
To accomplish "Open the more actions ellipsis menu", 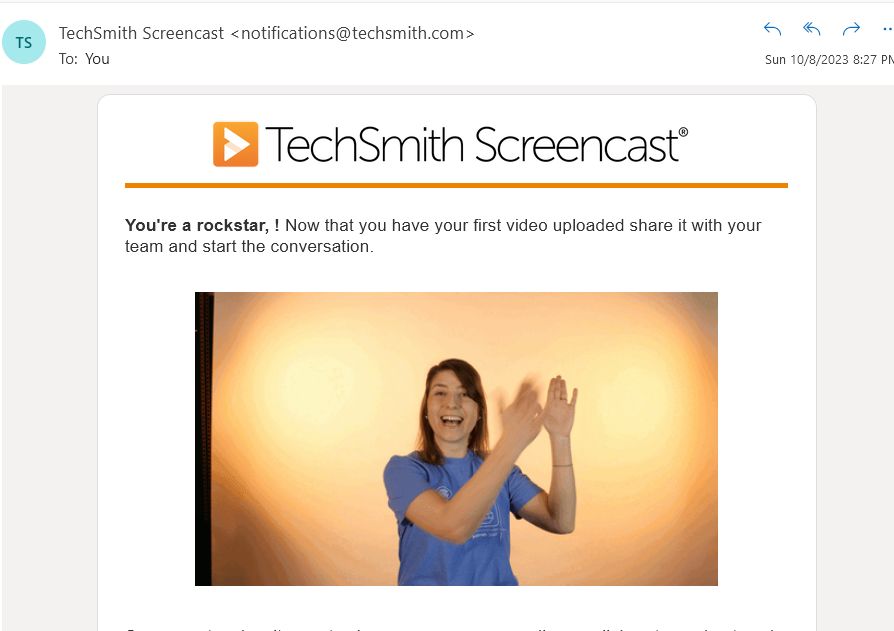I will tap(888, 29).
